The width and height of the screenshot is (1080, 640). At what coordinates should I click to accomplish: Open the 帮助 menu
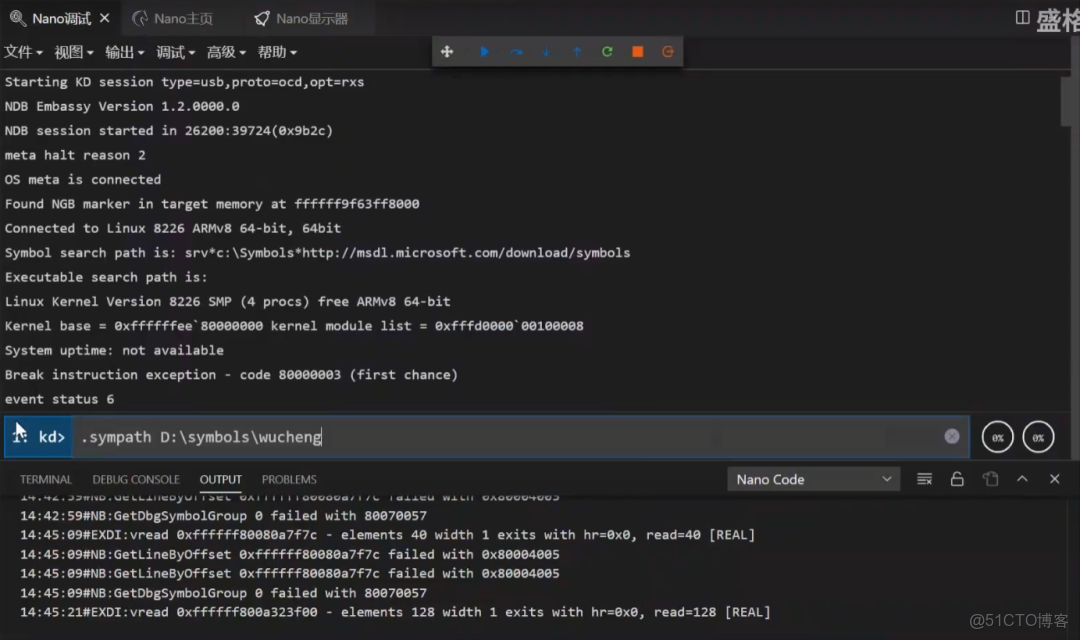(277, 52)
